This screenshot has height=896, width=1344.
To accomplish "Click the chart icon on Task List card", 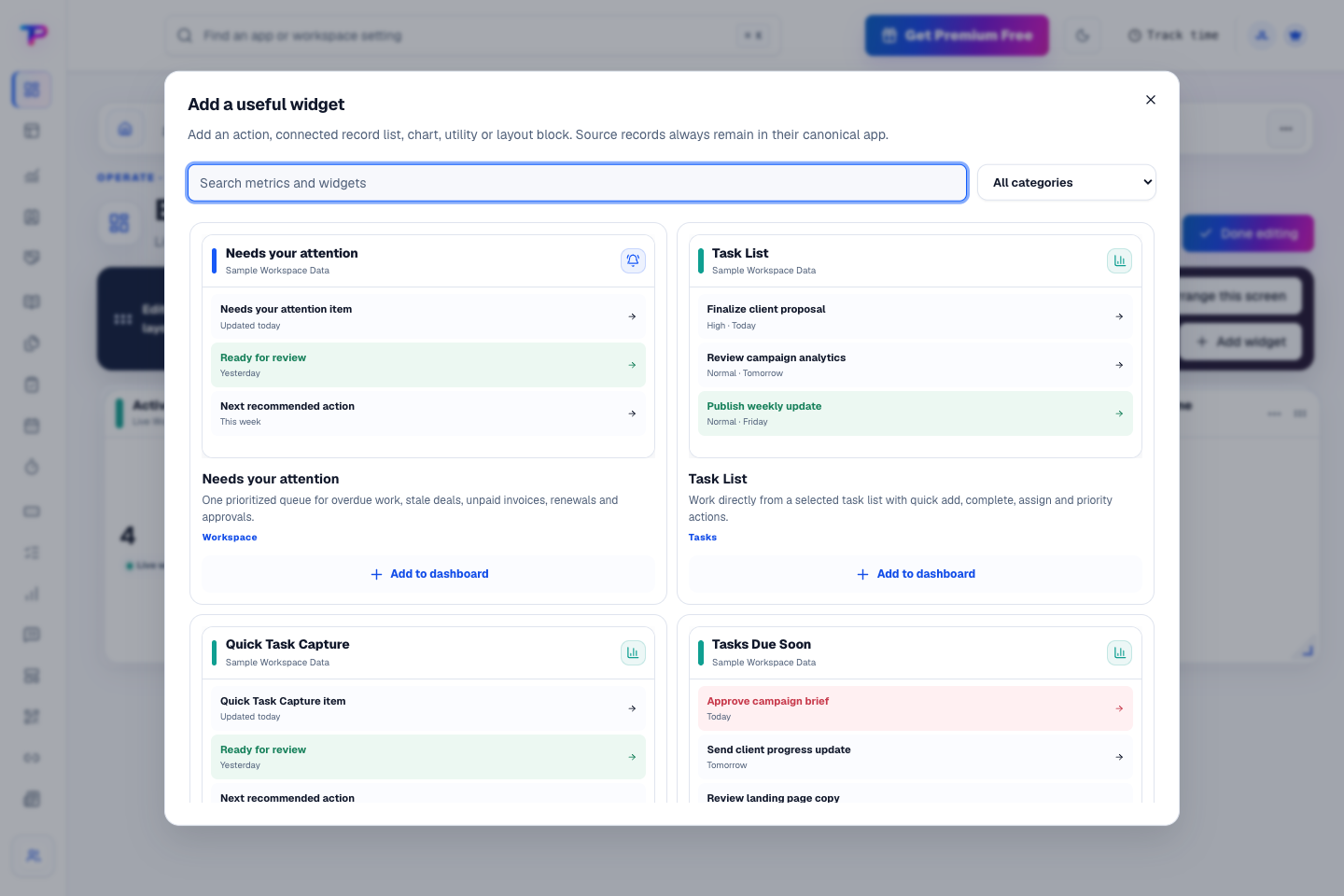I will (x=1119, y=260).
